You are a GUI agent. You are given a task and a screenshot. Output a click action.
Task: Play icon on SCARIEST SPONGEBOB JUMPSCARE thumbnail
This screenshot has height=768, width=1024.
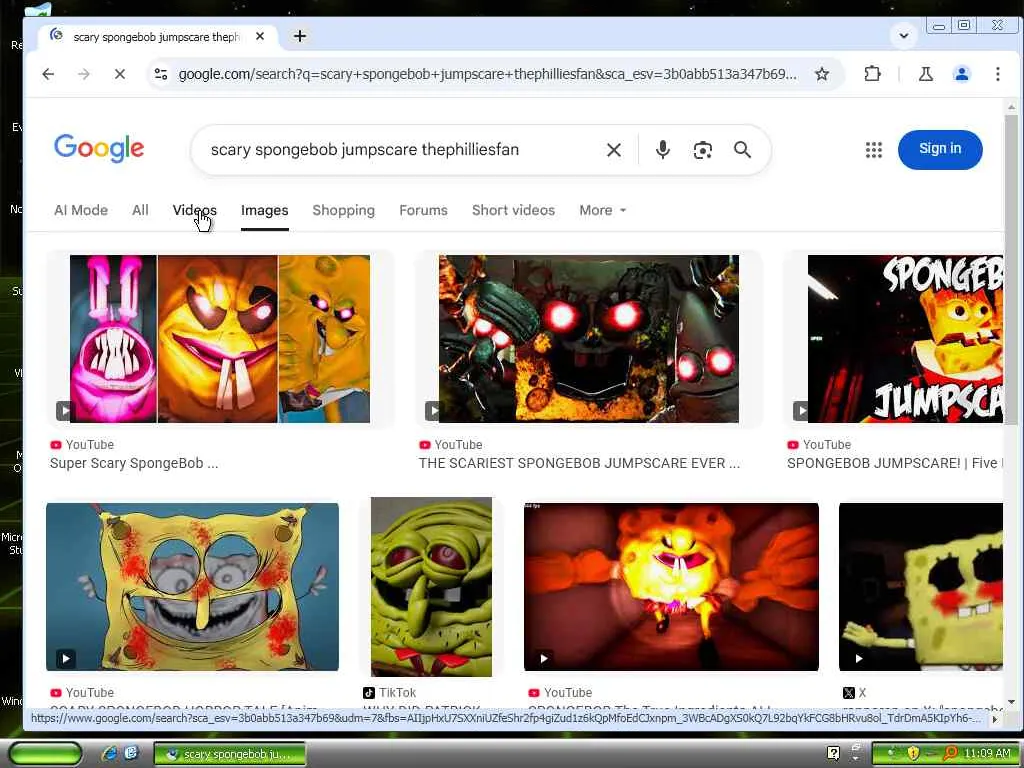432,411
